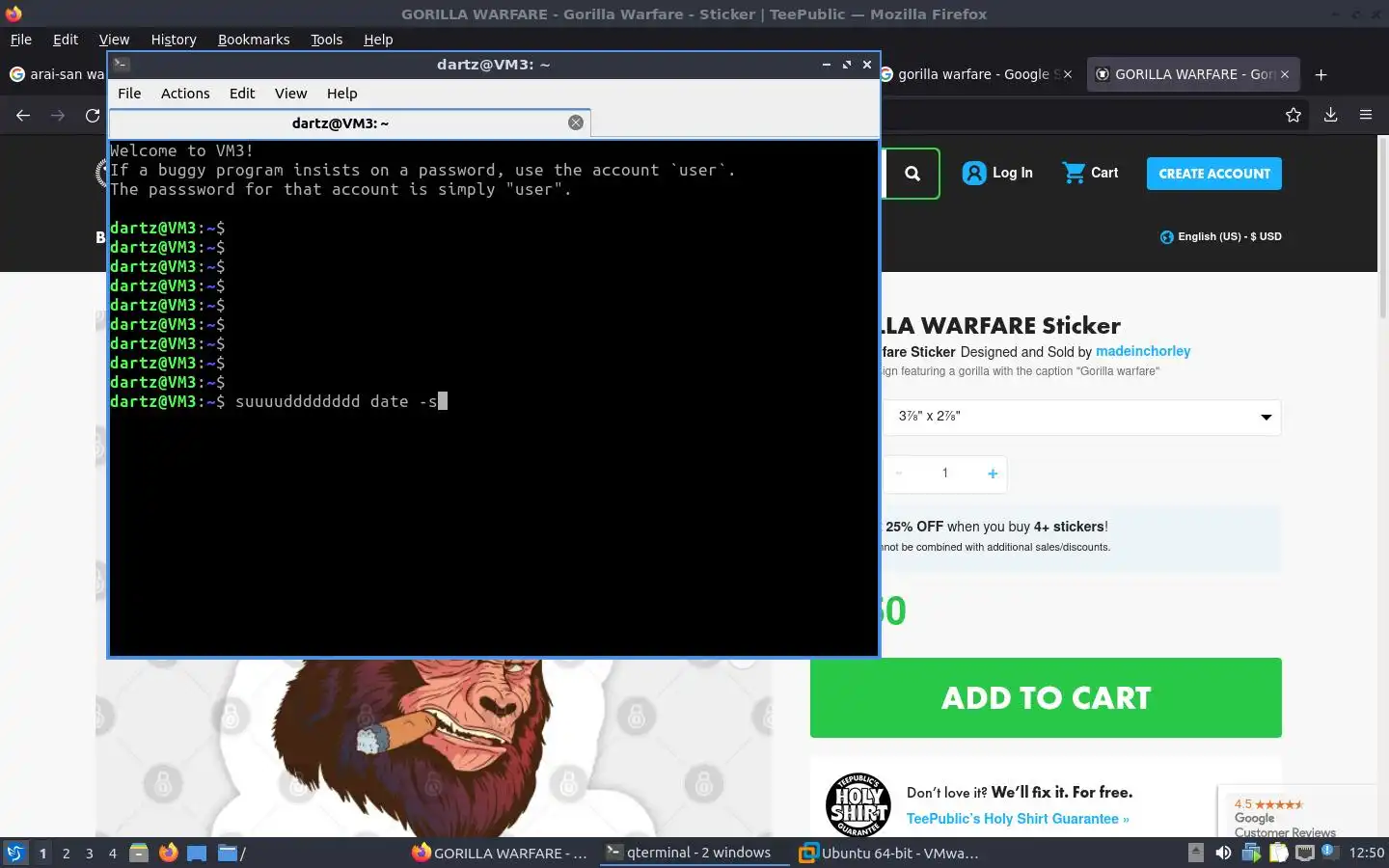This screenshot has height=868, width=1389.
Task: Click the removable media tray icon
Action: pos(1196,853)
